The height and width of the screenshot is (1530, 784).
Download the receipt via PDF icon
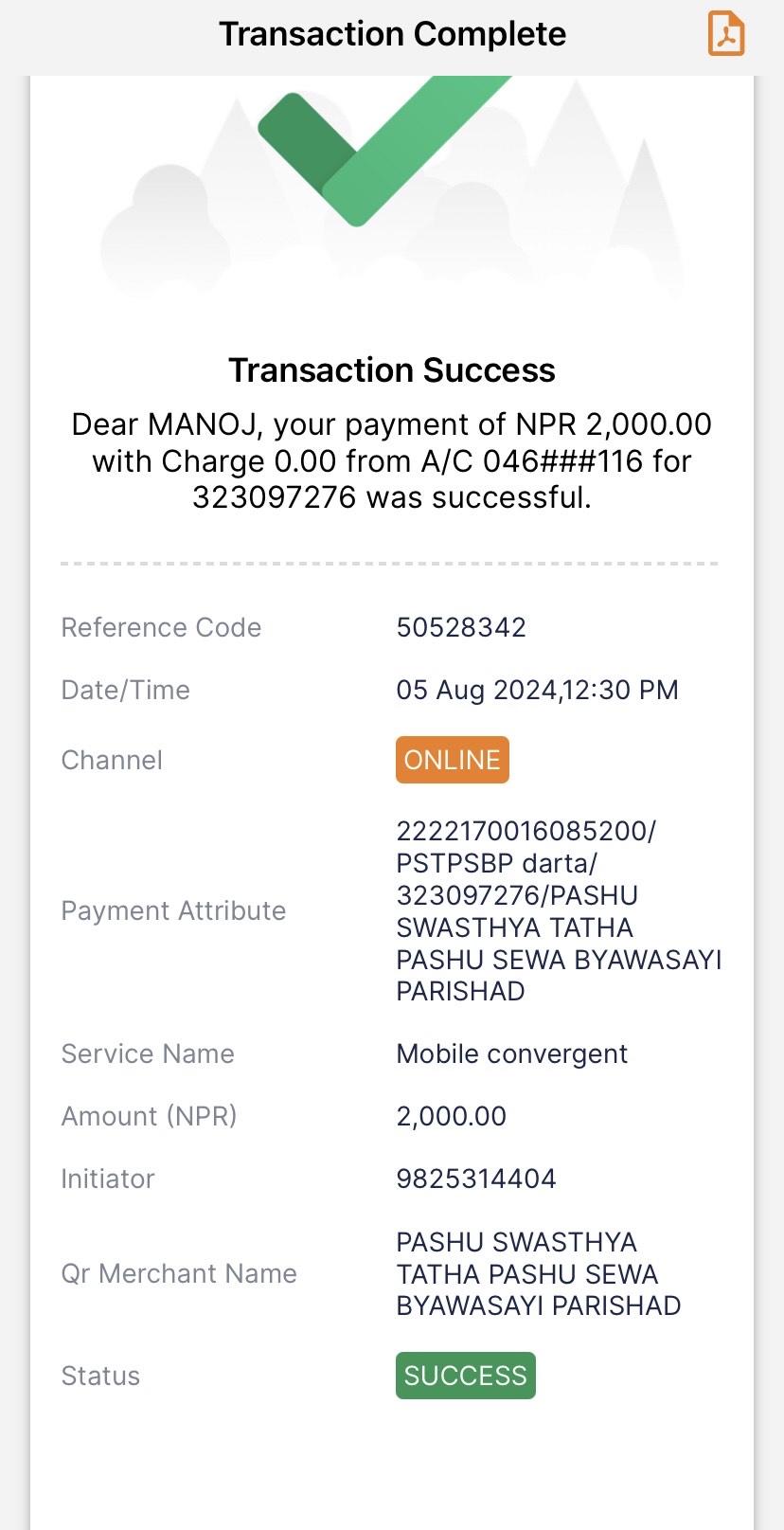pos(726,34)
